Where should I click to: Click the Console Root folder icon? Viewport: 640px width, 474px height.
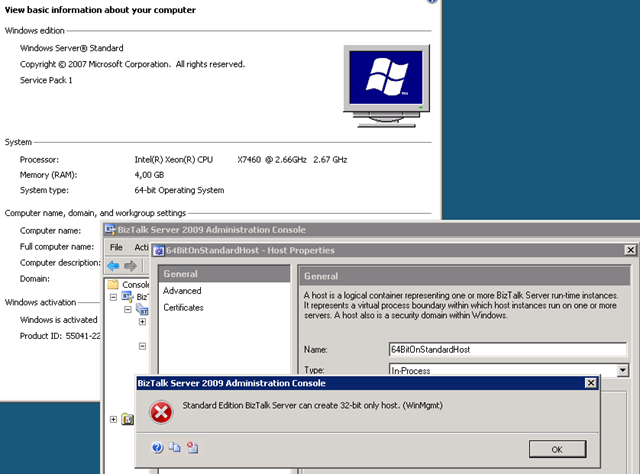[x=113, y=284]
